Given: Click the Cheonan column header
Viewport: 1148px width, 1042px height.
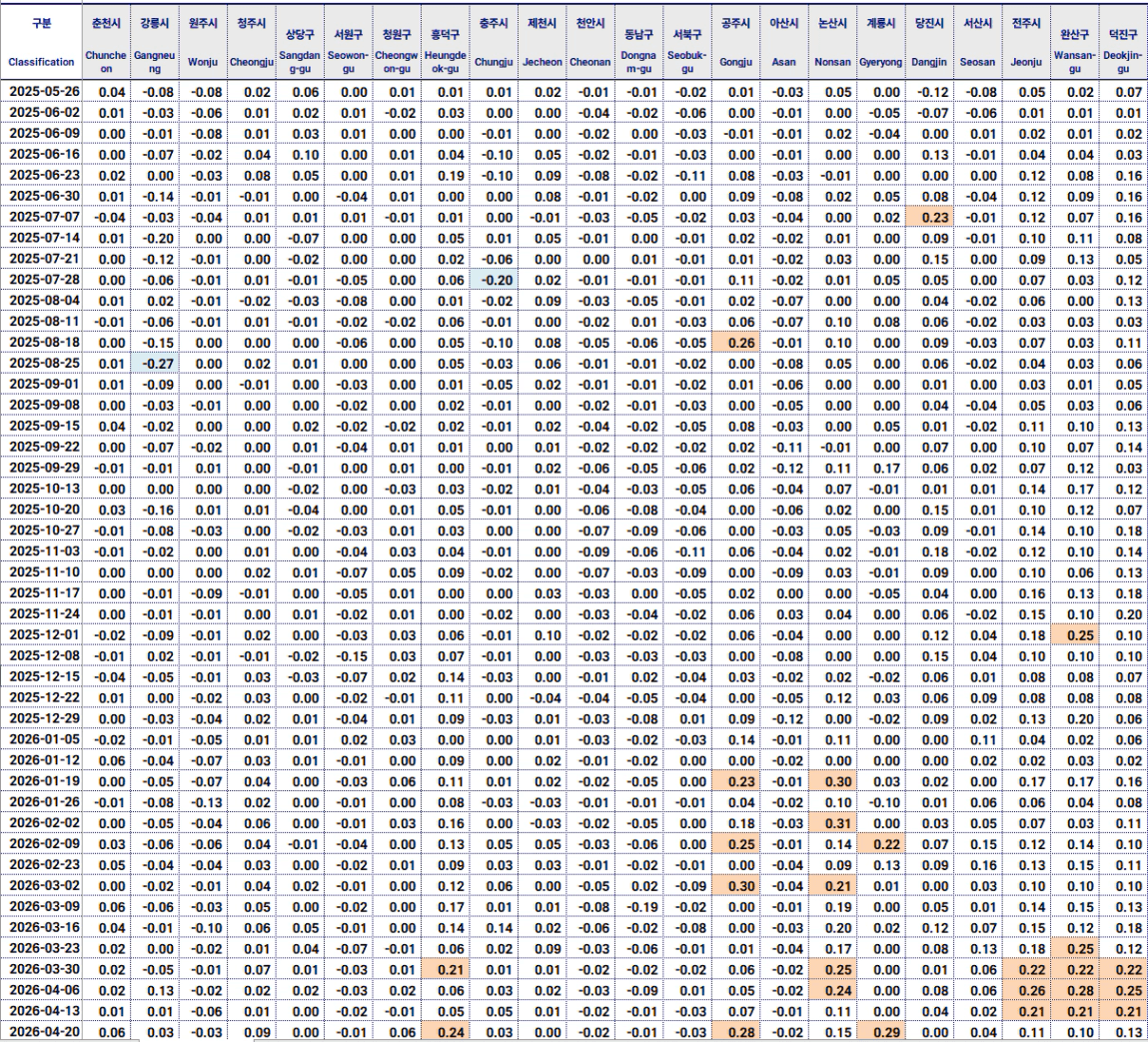Looking at the screenshot, I should pos(590,62).
